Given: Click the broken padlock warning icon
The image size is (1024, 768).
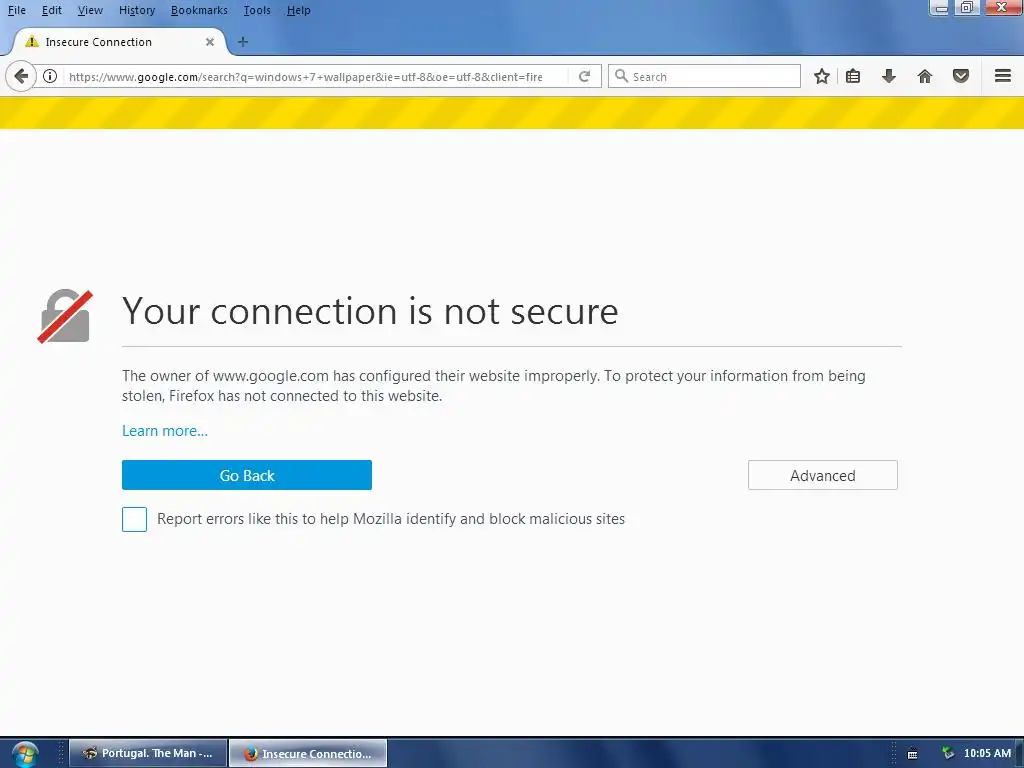Looking at the screenshot, I should pyautogui.click(x=65, y=316).
